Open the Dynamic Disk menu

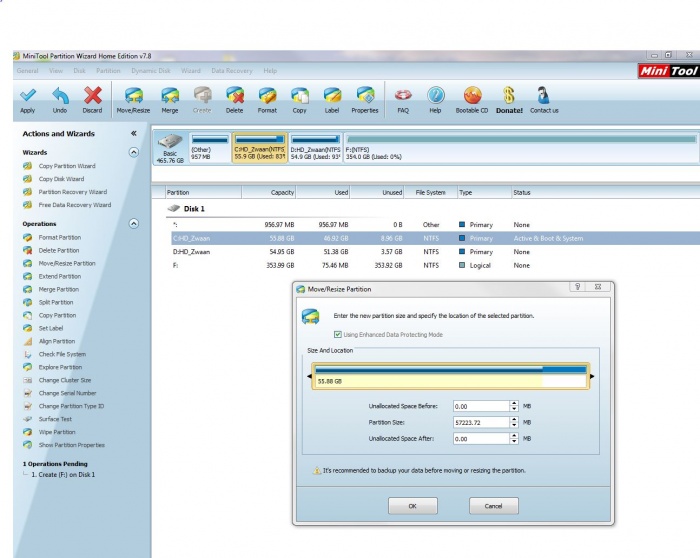click(x=151, y=71)
